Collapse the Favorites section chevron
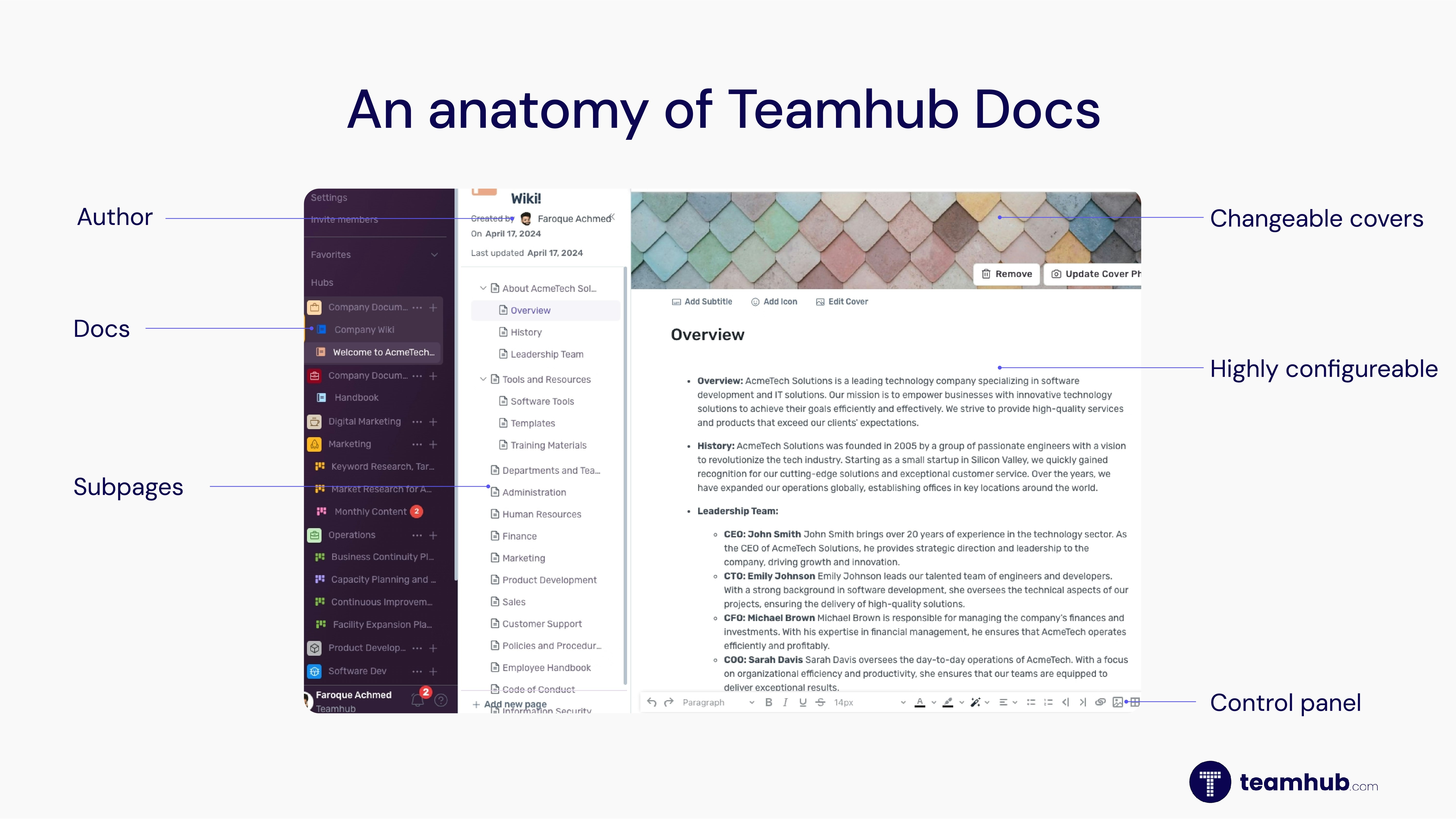Image resolution: width=1456 pixels, height=819 pixels. 434,255
